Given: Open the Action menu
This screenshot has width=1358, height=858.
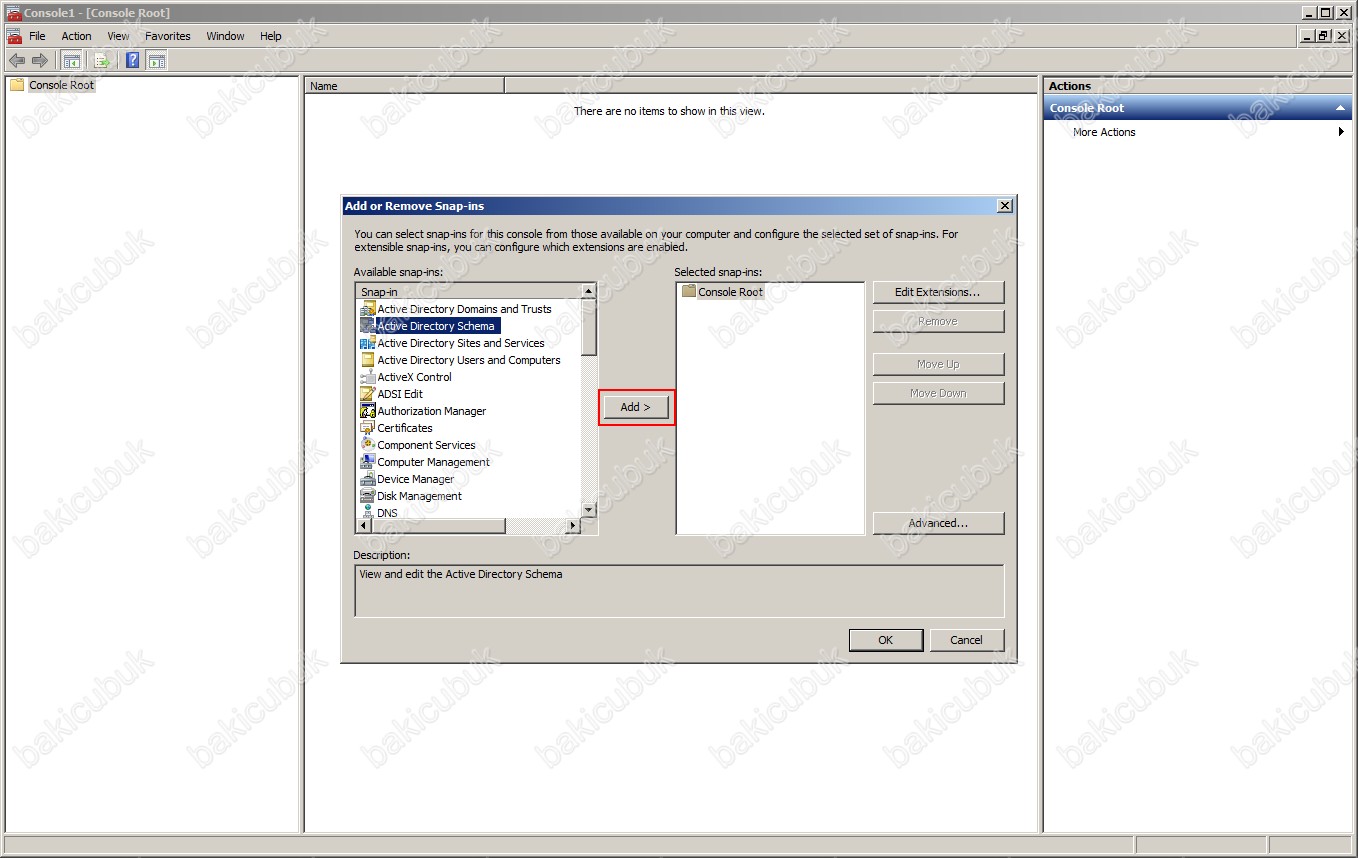Looking at the screenshot, I should click(76, 36).
